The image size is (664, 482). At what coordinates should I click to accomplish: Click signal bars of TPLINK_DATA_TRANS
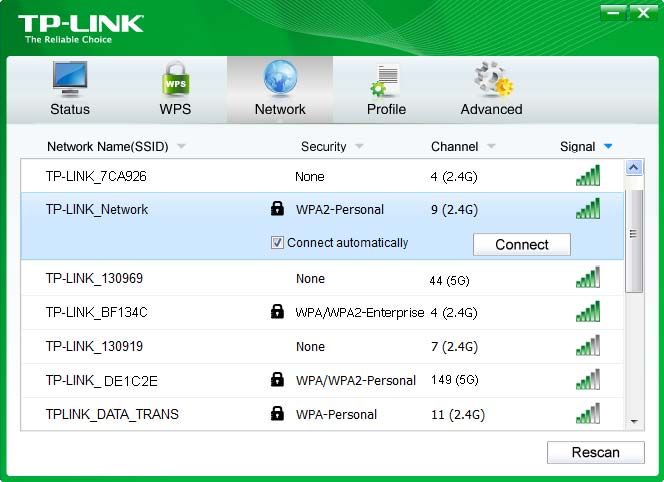point(588,413)
